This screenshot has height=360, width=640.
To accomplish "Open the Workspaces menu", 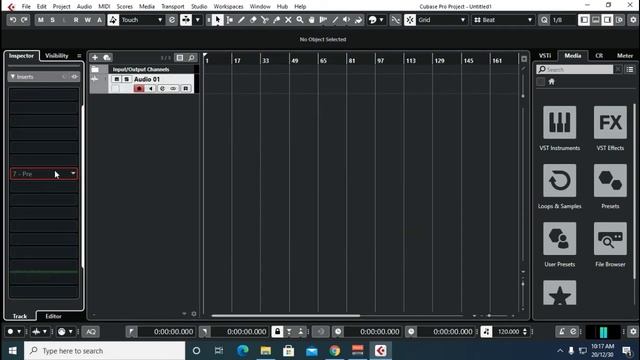I will pyautogui.click(x=229, y=7).
